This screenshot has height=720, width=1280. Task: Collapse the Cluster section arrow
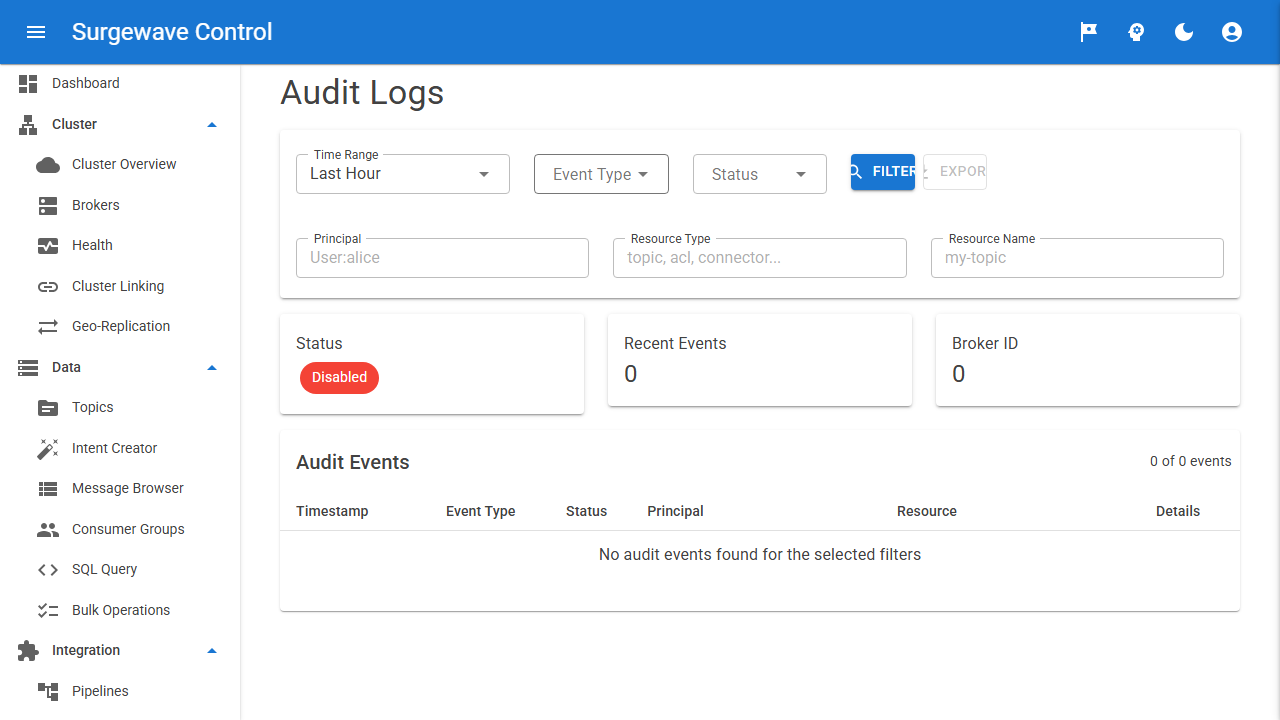pyautogui.click(x=212, y=125)
